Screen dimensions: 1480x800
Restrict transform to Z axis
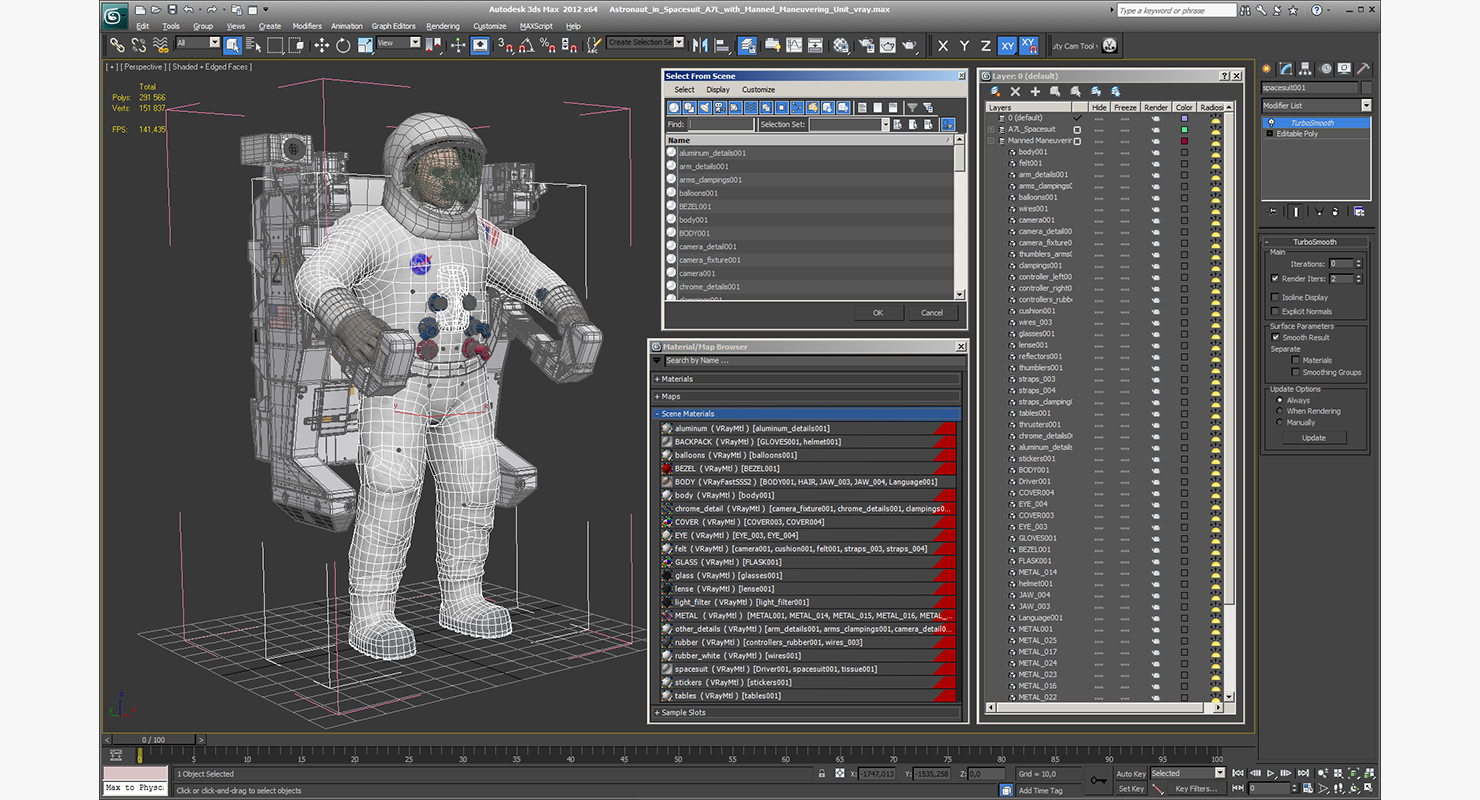click(985, 46)
